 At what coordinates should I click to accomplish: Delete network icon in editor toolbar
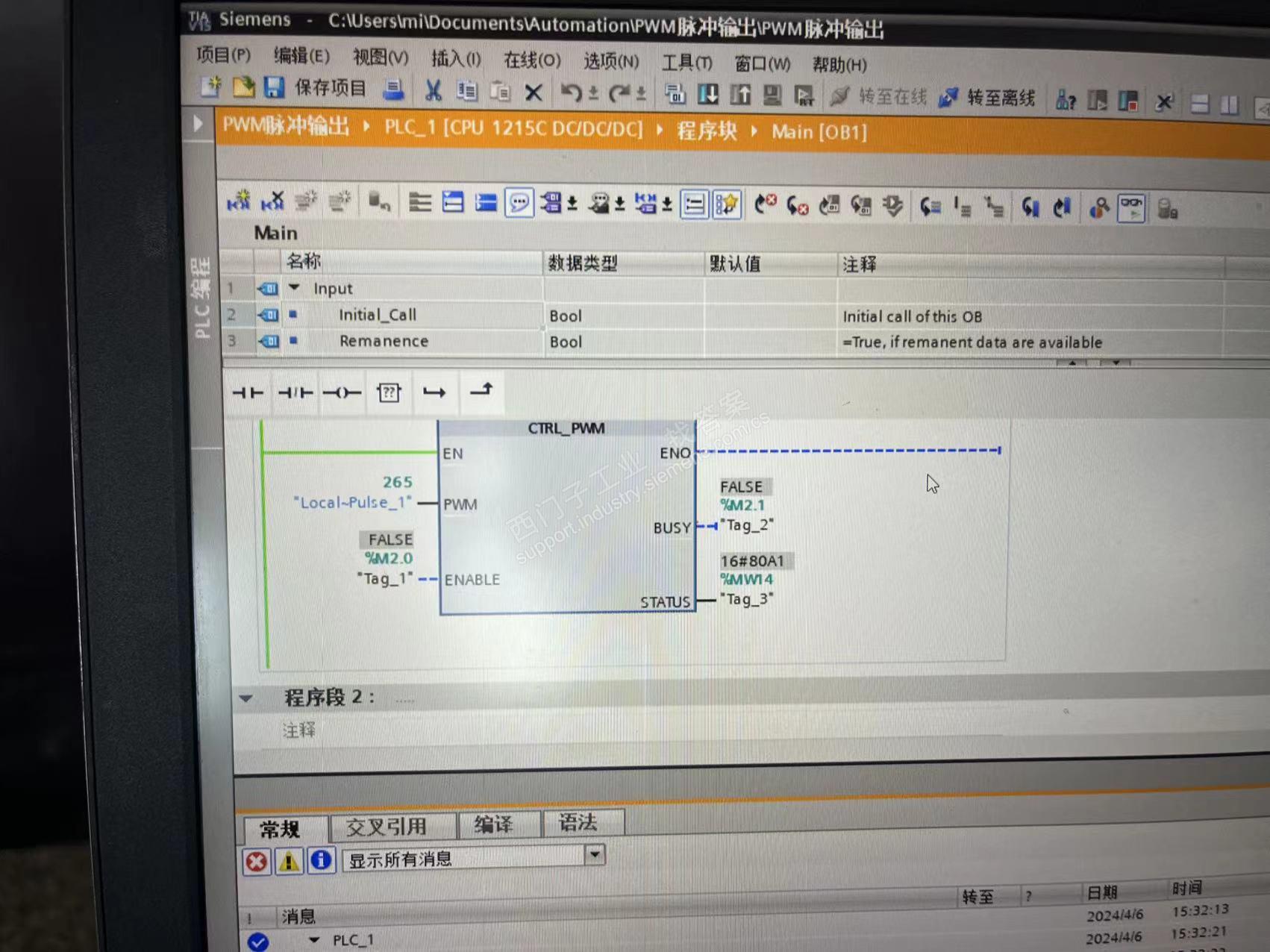(x=272, y=201)
